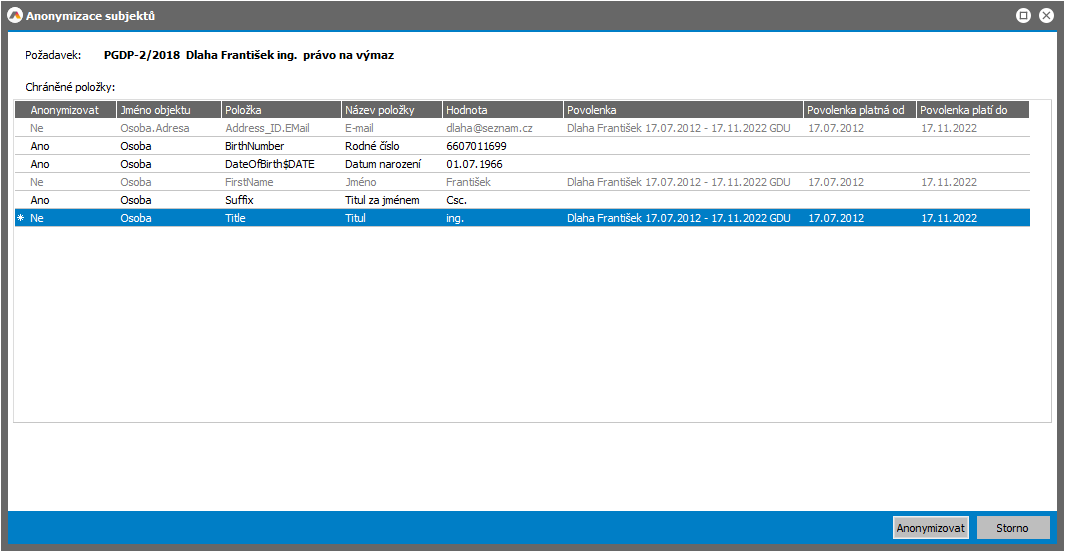Image resolution: width=1065 pixels, height=552 pixels.
Task: Click the Povolenka column header
Action: point(682,110)
